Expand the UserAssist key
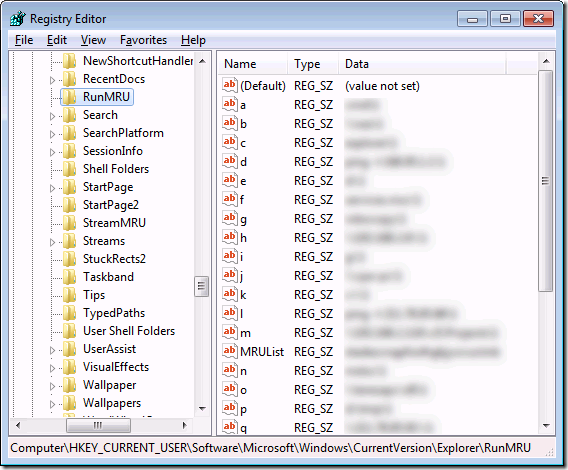This screenshot has height=470, width=568. 52,350
